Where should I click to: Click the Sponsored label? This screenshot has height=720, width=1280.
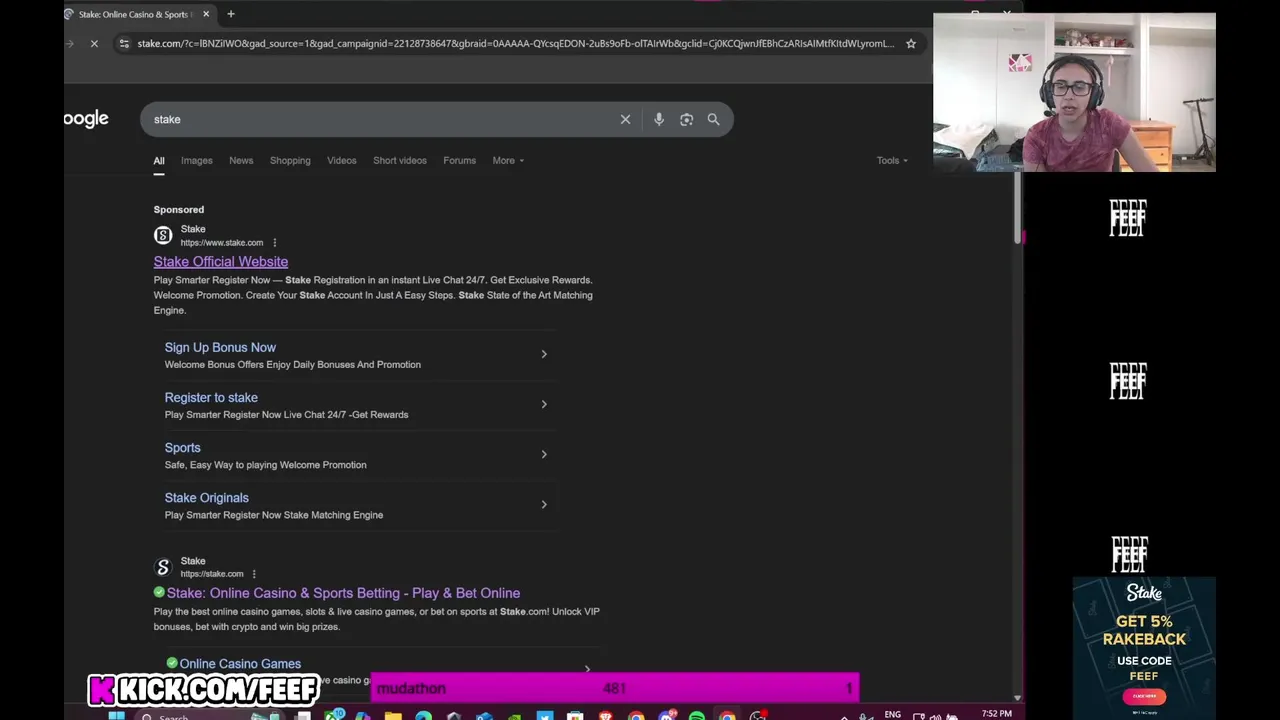coord(179,209)
